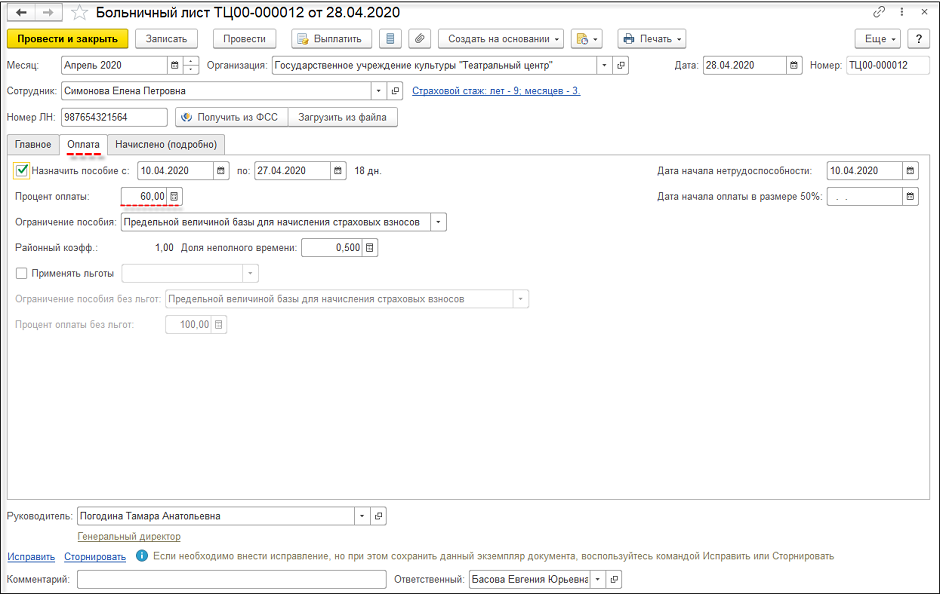Click the Выплатить button
This screenshot has height=594, width=940.
tap(332, 39)
